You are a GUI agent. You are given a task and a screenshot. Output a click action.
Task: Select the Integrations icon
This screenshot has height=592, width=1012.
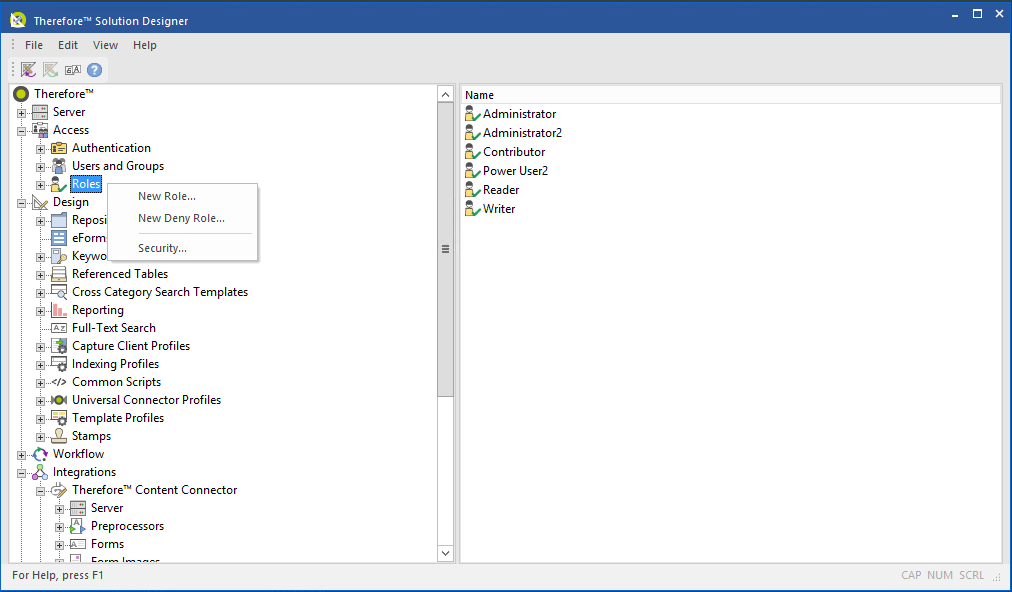[x=40, y=471]
